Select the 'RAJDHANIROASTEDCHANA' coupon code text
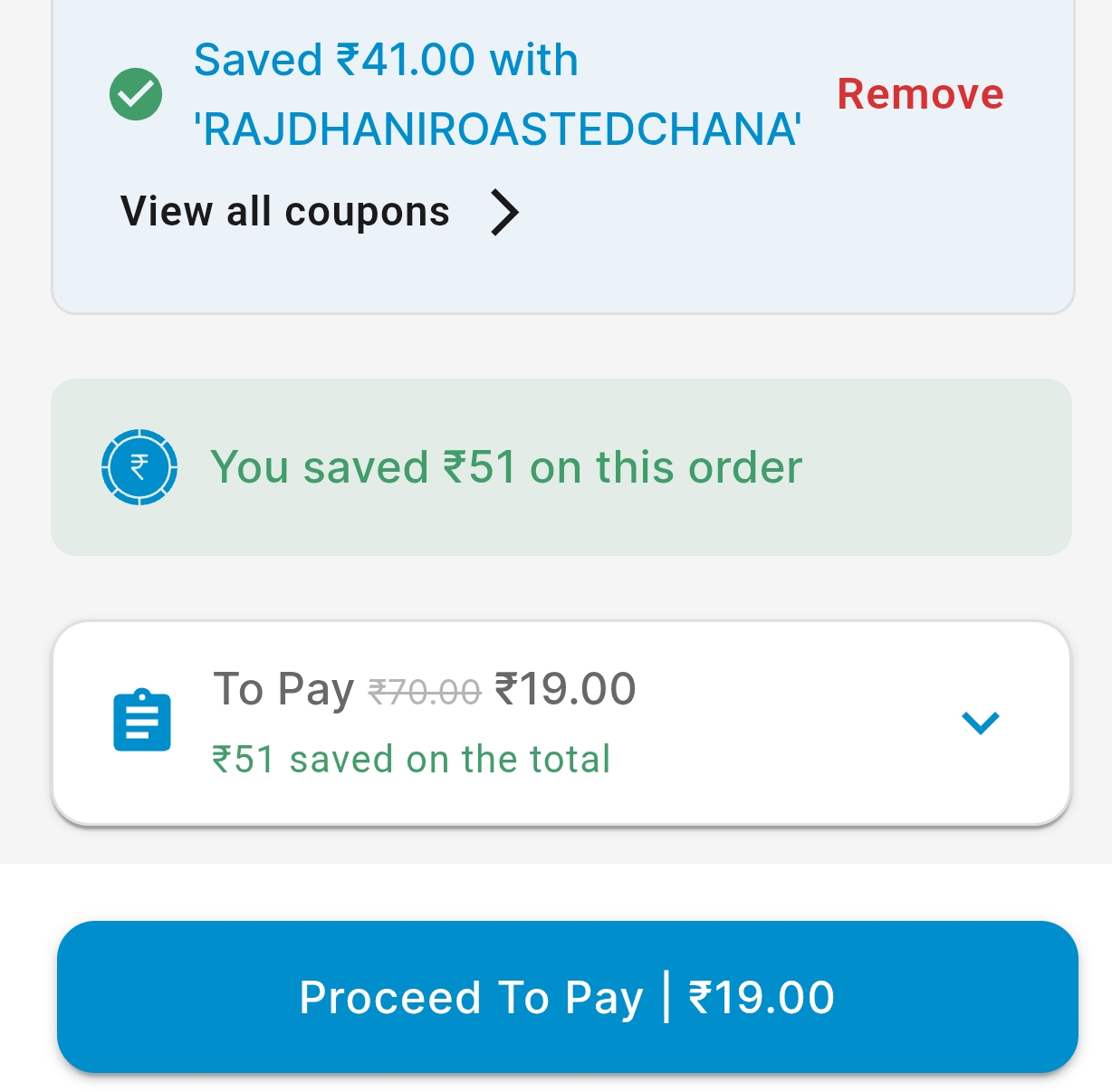Screen dimensions: 1112x1092 click(497, 129)
